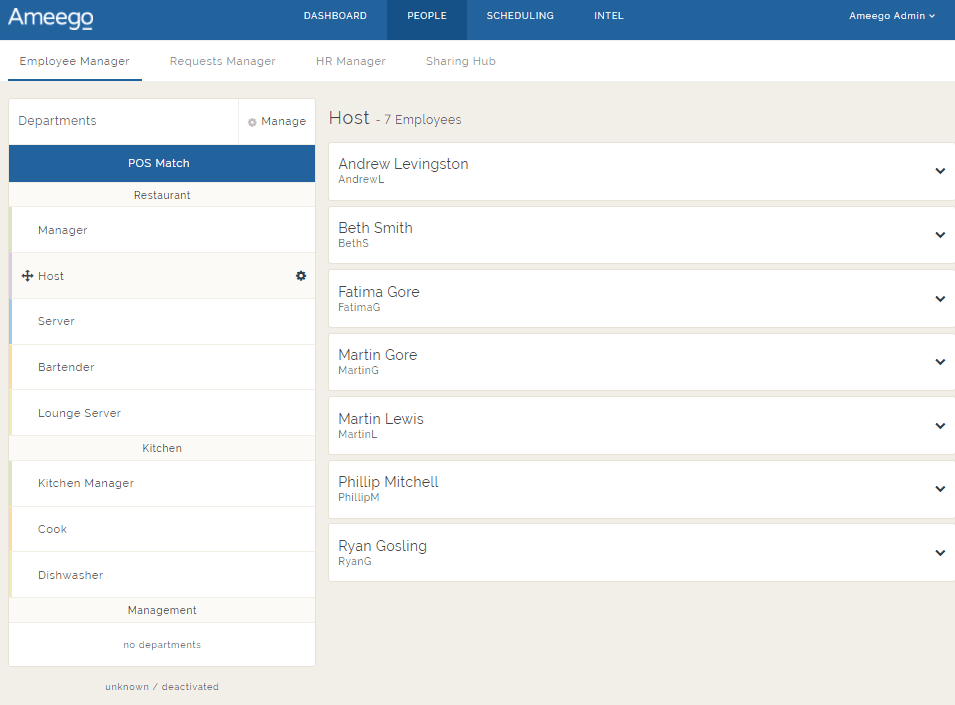This screenshot has width=955, height=705.
Task: Click the gear icon next to Host
Action: 301,276
